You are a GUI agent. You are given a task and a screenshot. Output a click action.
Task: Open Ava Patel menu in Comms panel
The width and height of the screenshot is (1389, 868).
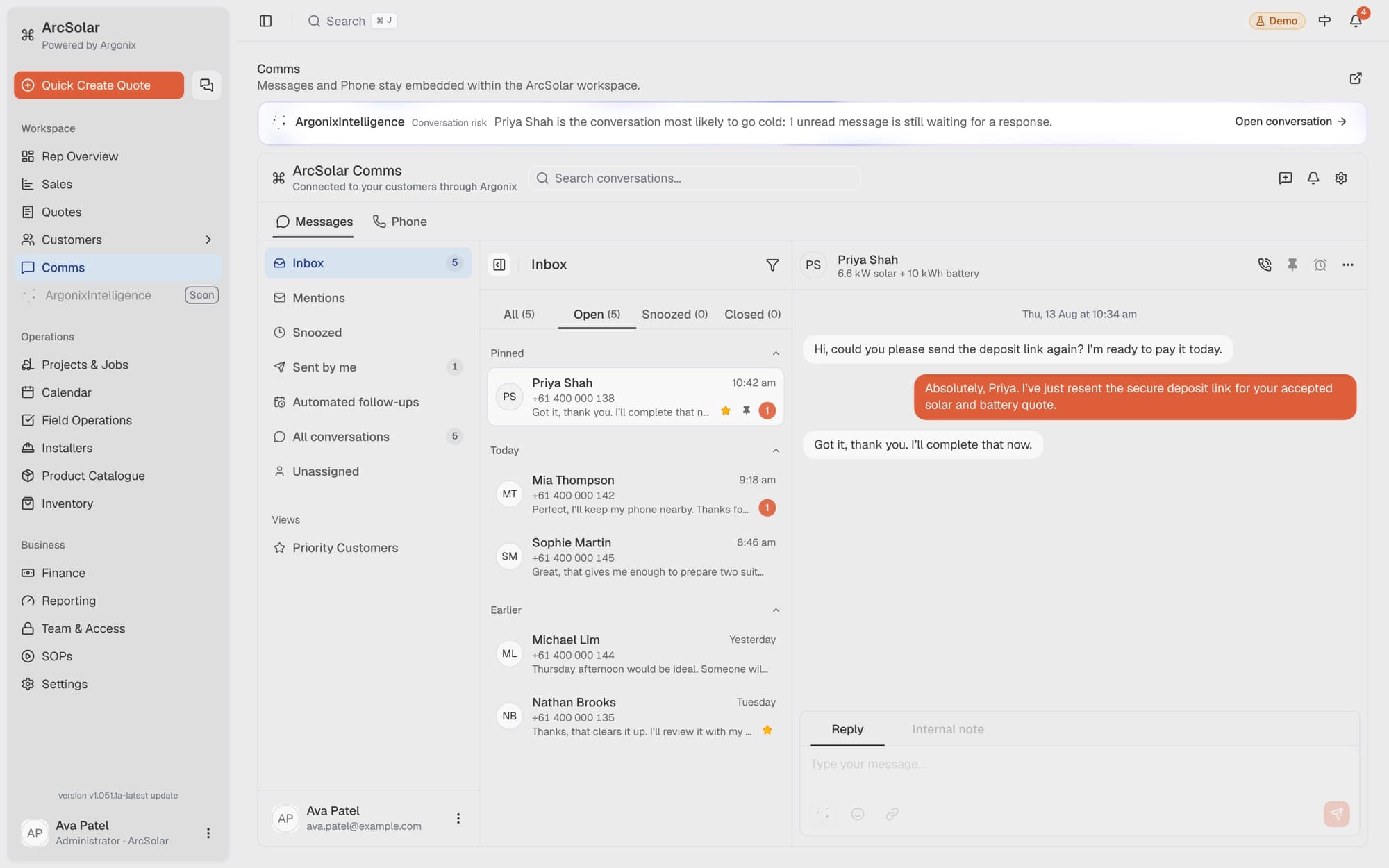pos(458,818)
